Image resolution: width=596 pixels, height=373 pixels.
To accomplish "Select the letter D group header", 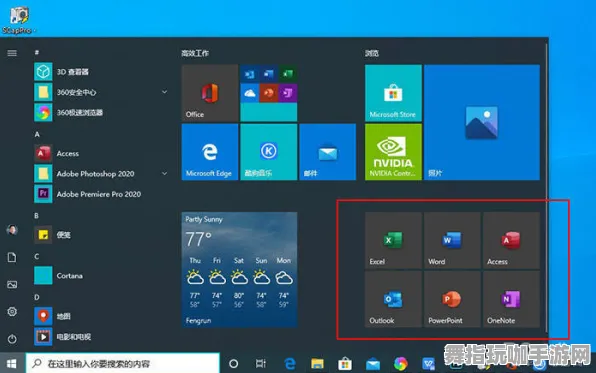I will tap(36, 297).
